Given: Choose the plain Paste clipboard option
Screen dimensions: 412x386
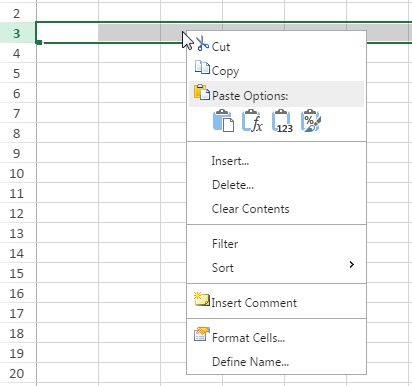Looking at the screenshot, I should pos(223,121).
